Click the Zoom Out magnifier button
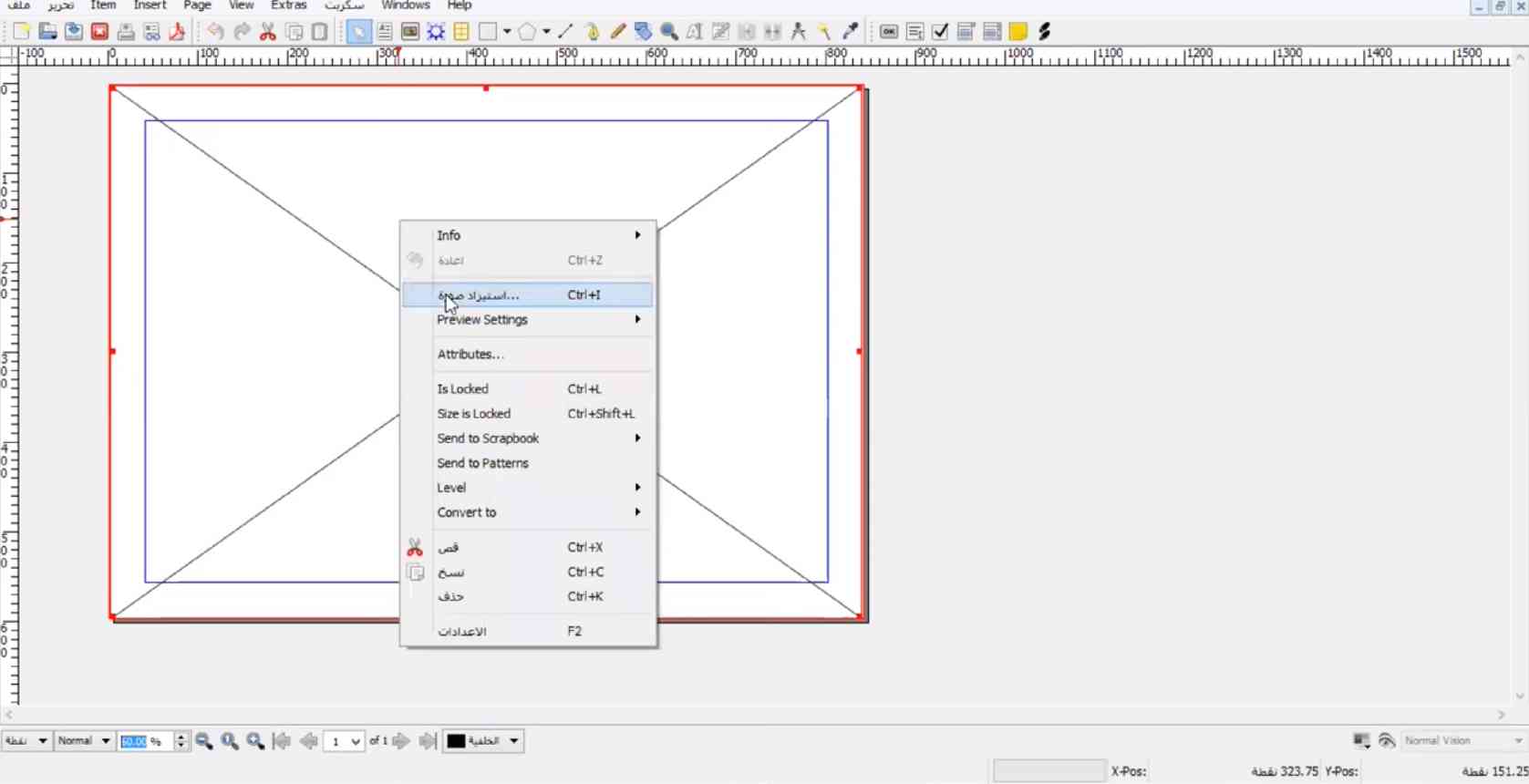This screenshot has width=1529, height=784. (204, 741)
